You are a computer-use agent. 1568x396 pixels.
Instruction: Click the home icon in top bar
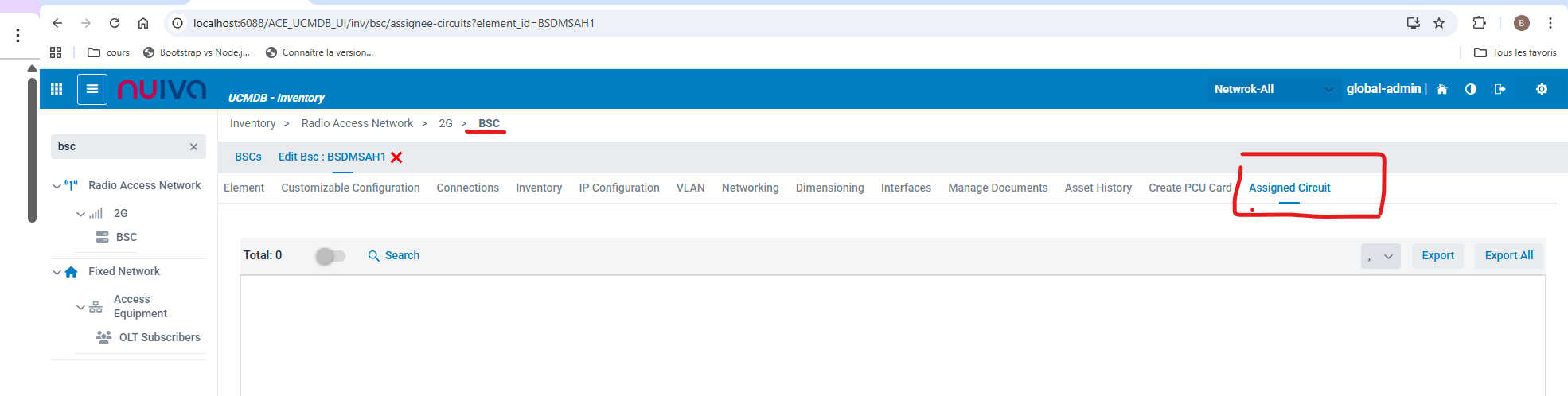coord(1441,89)
